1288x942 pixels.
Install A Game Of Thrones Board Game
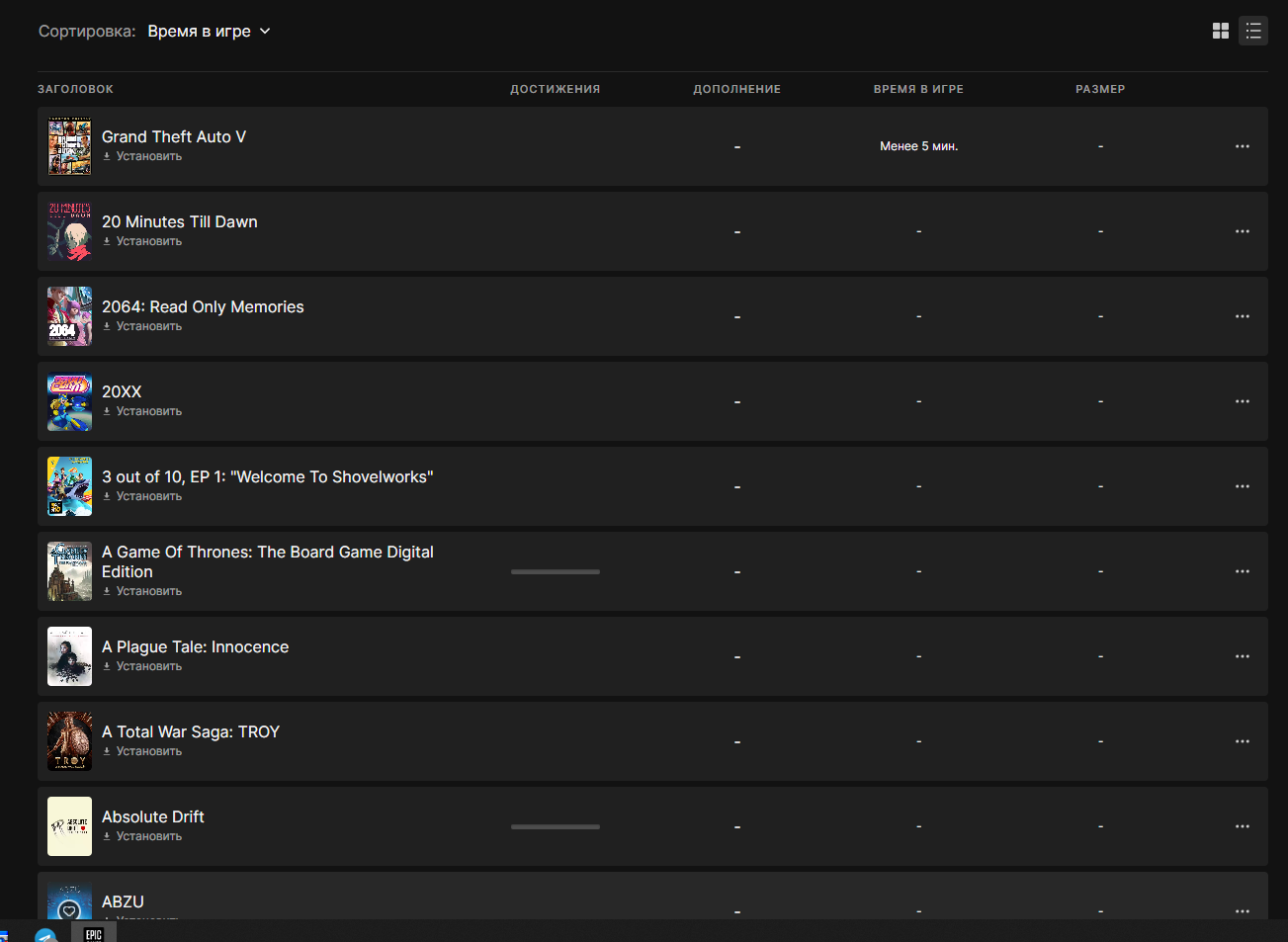pos(142,591)
